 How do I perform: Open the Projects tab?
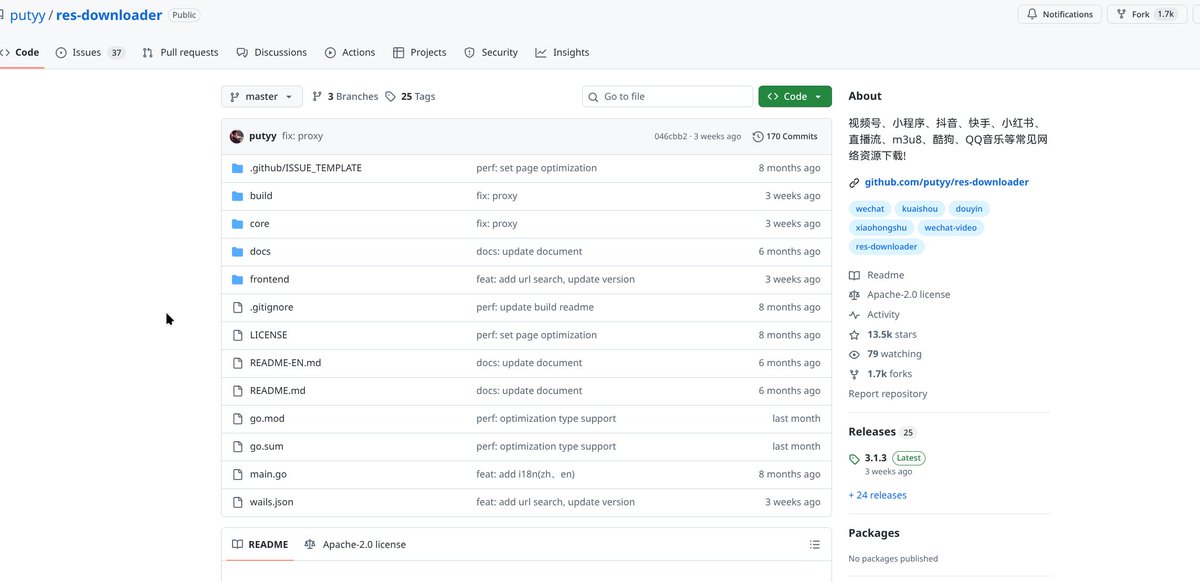420,52
